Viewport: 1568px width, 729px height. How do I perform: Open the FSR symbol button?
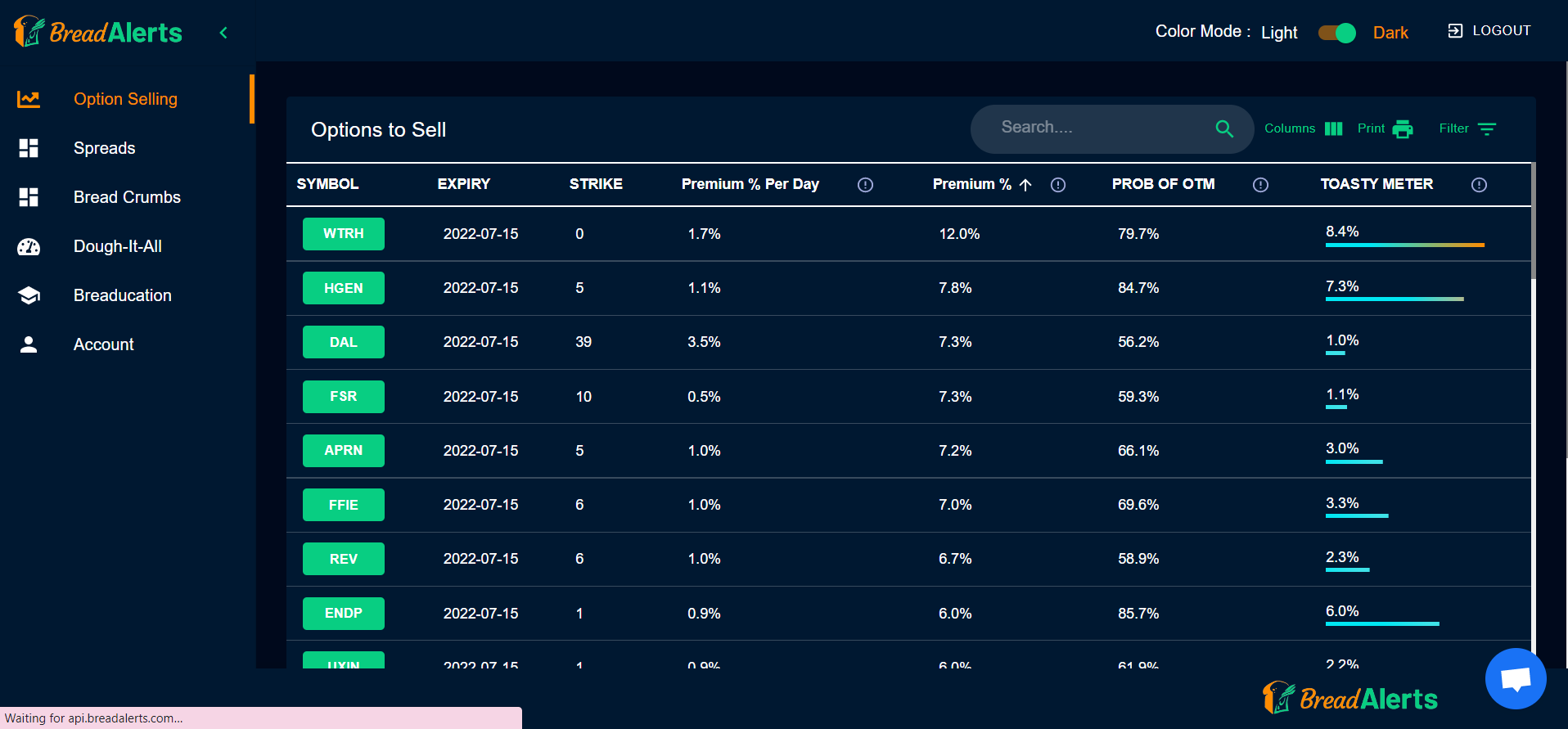coord(344,397)
